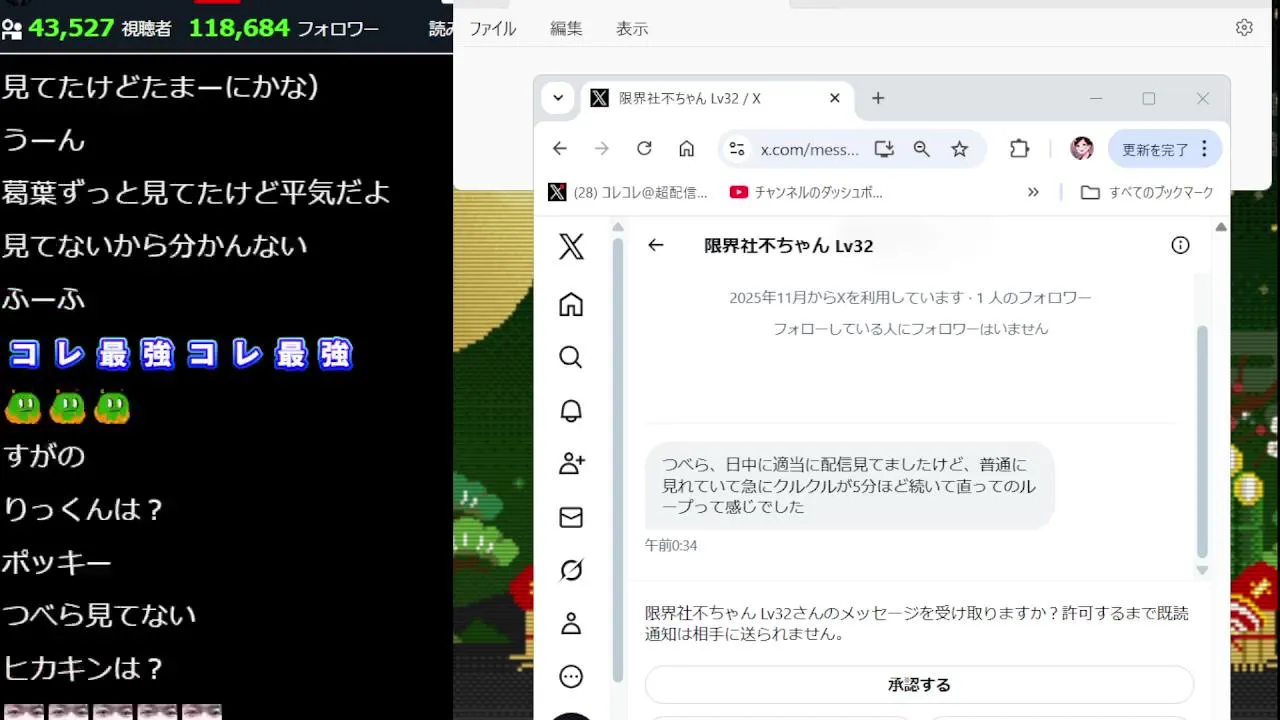Click the back arrow beside 限界社不ちゃん Lv32
This screenshot has height=720, width=1280.
tap(656, 245)
